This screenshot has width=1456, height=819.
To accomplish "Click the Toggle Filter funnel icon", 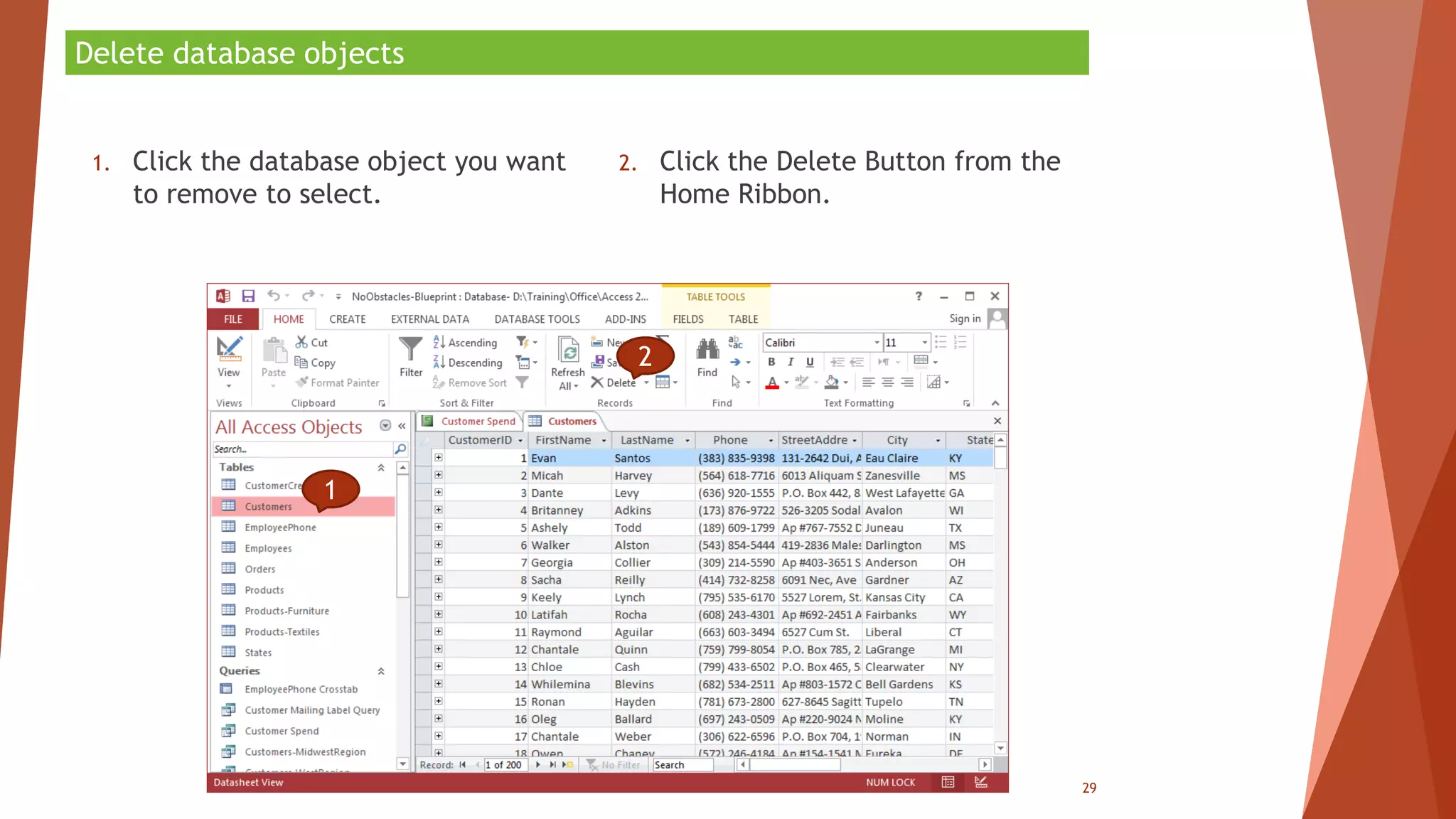I will 523,382.
